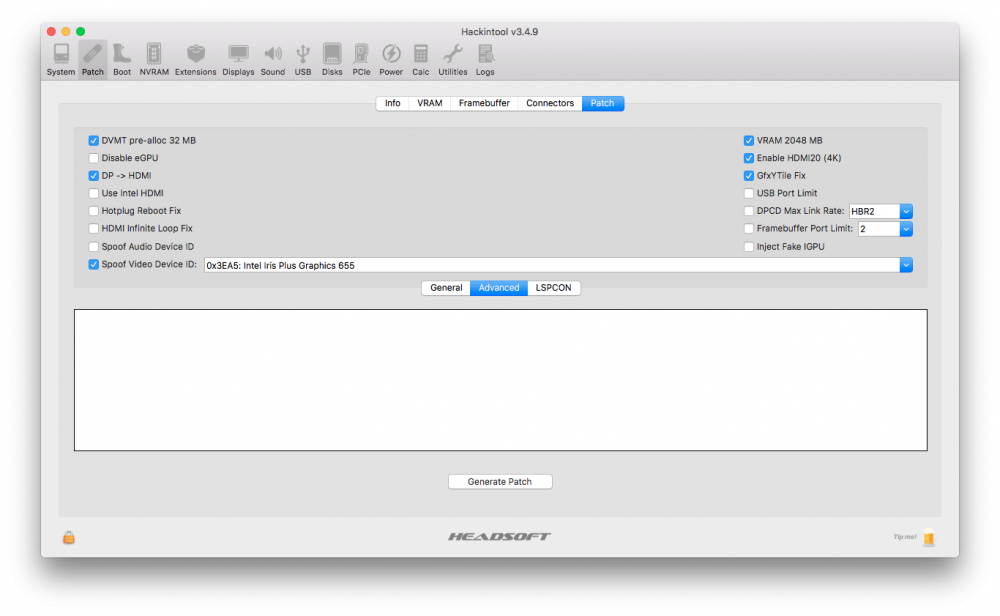The width and height of the screenshot is (1000, 616).
Task: Click the Tip me beer icon
Action: click(x=929, y=537)
